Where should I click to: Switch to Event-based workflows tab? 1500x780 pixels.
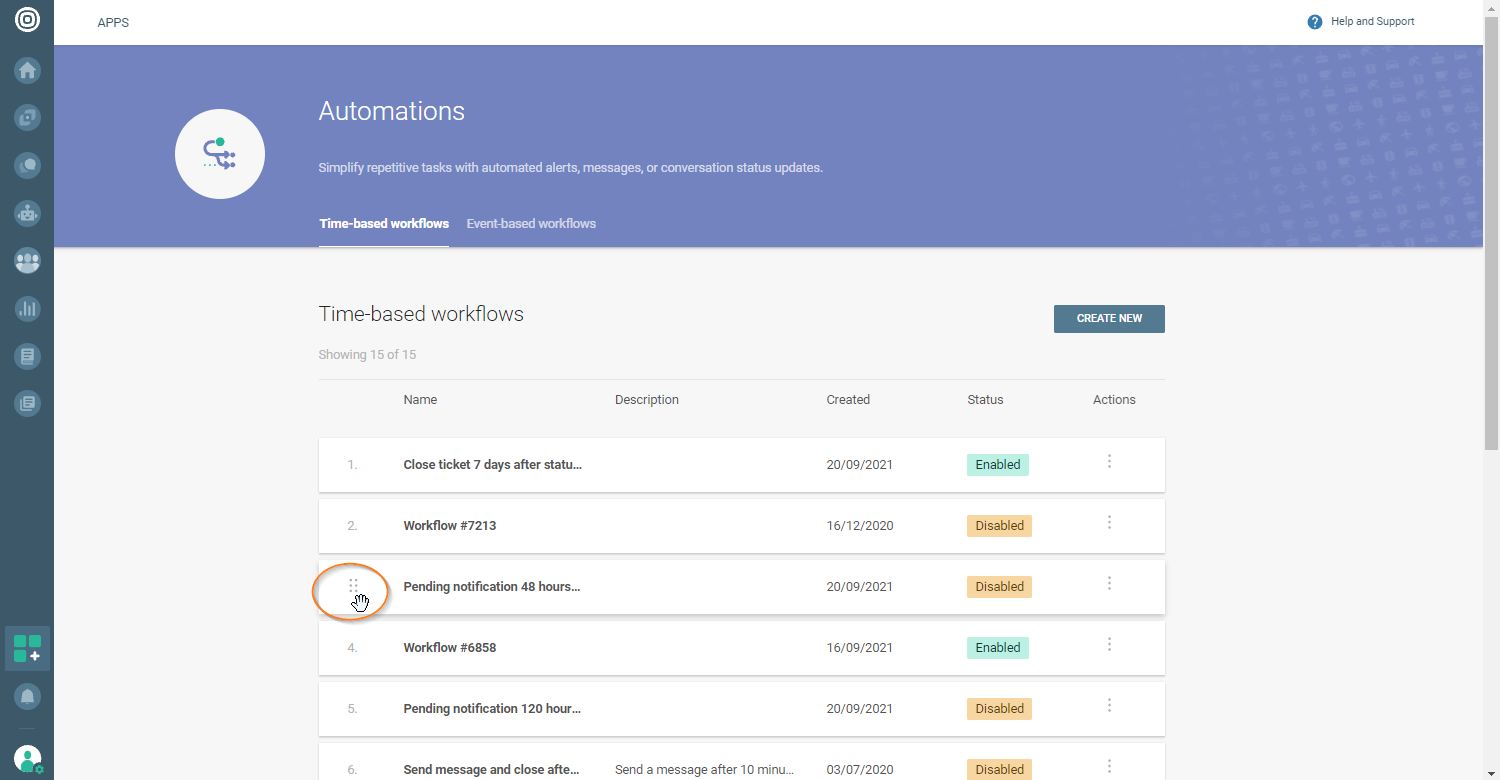[x=531, y=224]
